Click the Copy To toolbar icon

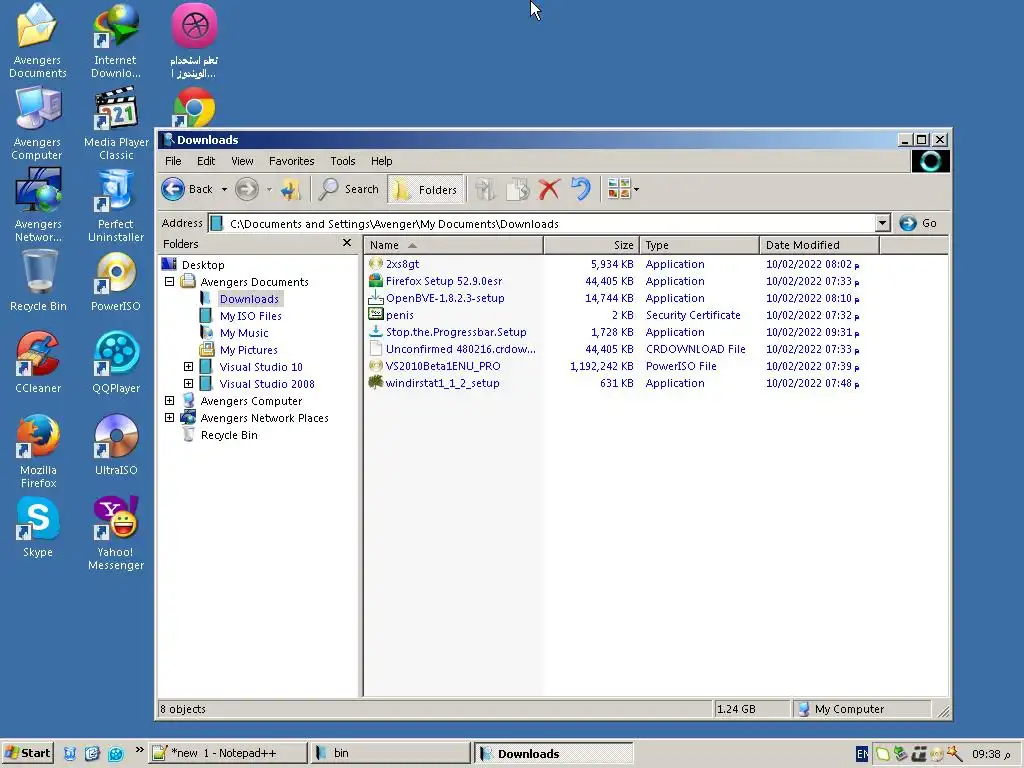(518, 189)
